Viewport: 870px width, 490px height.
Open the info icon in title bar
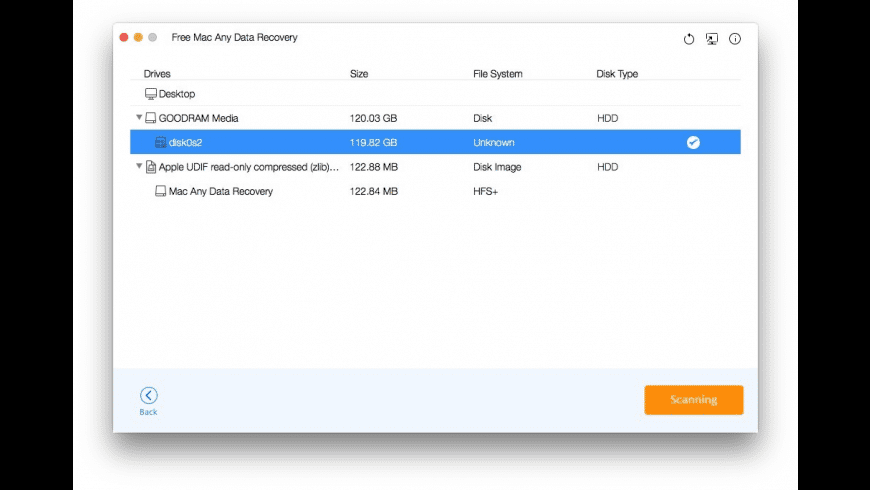(735, 39)
